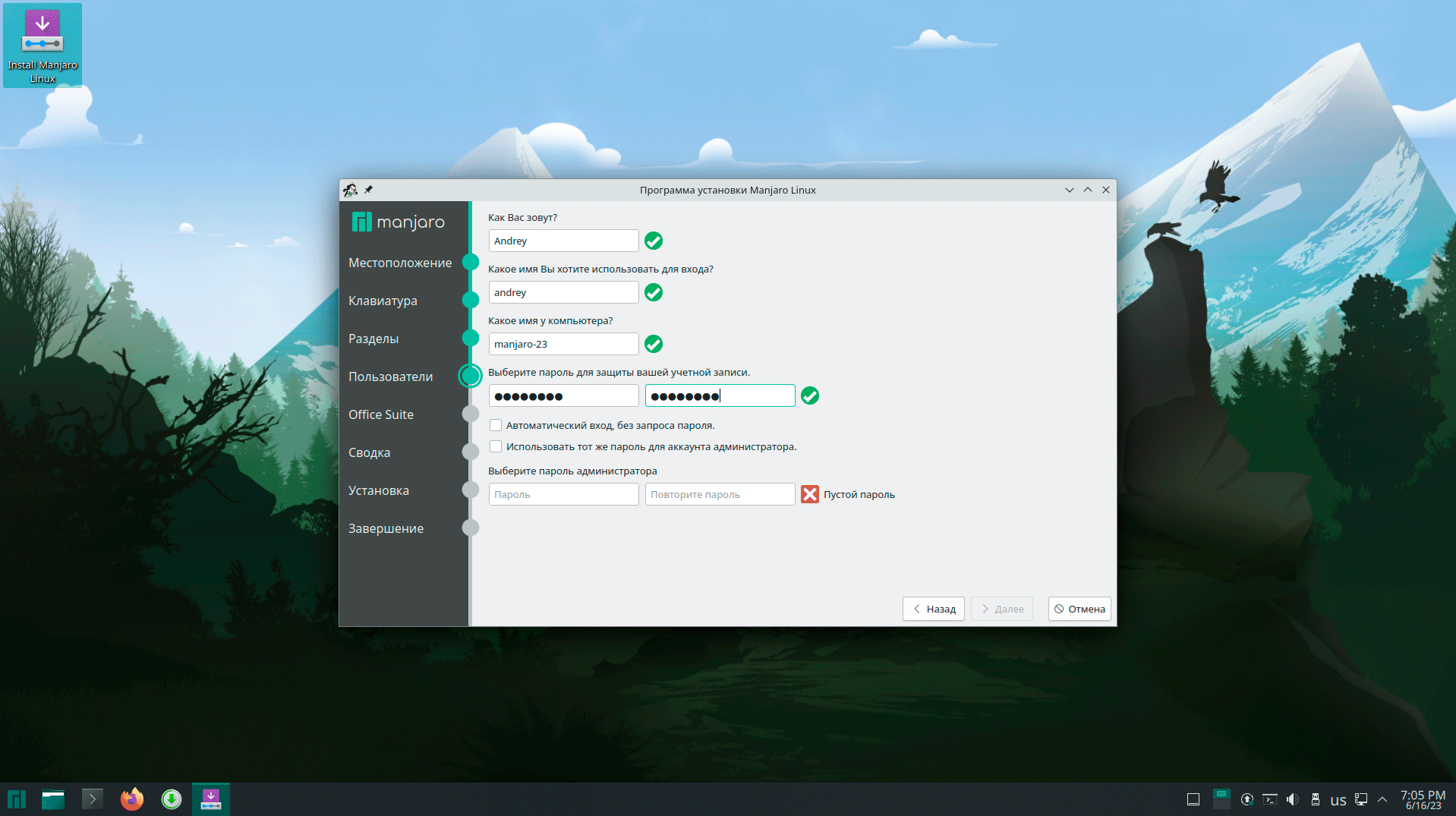Viewport: 1456px width, 816px height.
Task: Click the 'Пустой пароль' warning text
Action: pos(859,494)
